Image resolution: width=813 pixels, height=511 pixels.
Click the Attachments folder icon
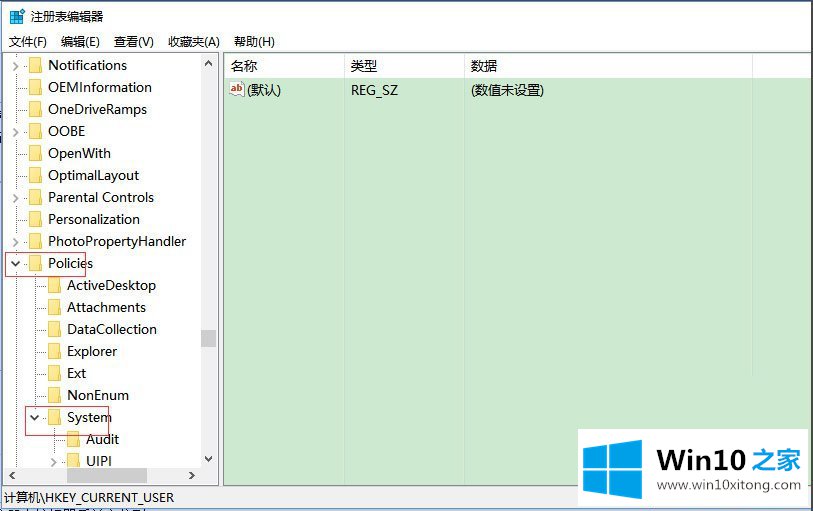click(54, 307)
